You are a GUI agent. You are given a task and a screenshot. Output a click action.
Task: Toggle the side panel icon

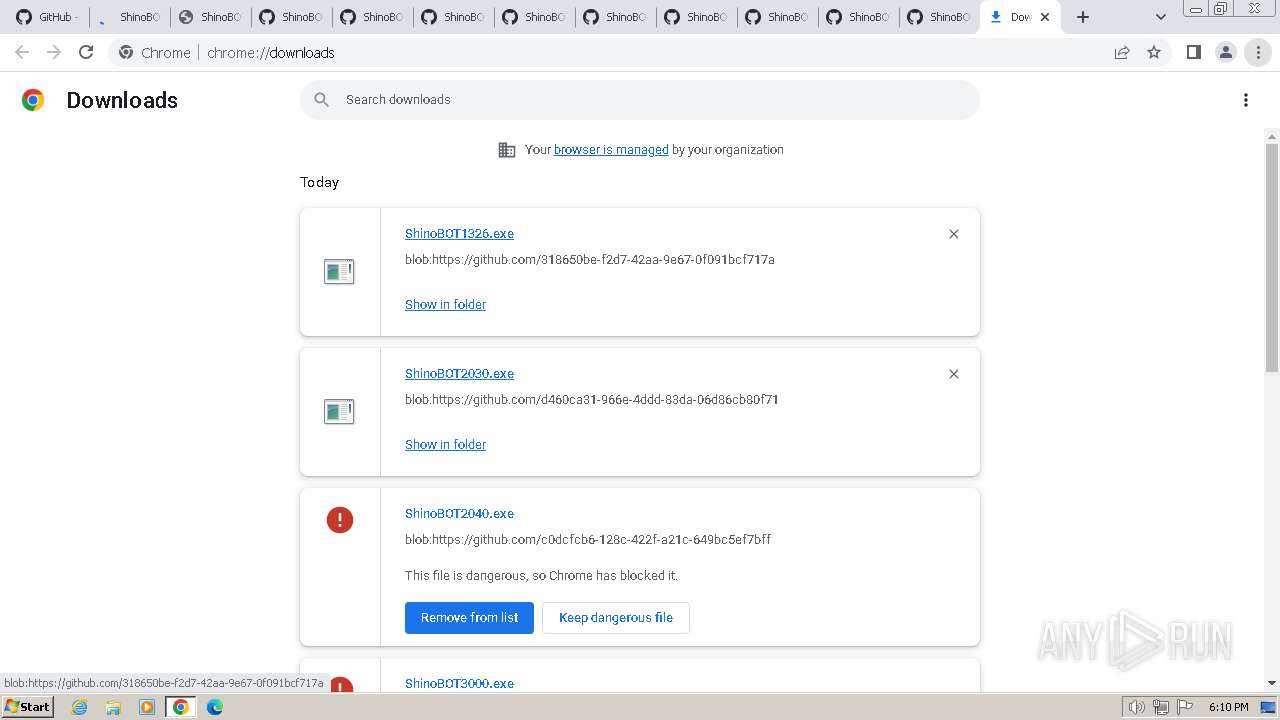(1193, 53)
